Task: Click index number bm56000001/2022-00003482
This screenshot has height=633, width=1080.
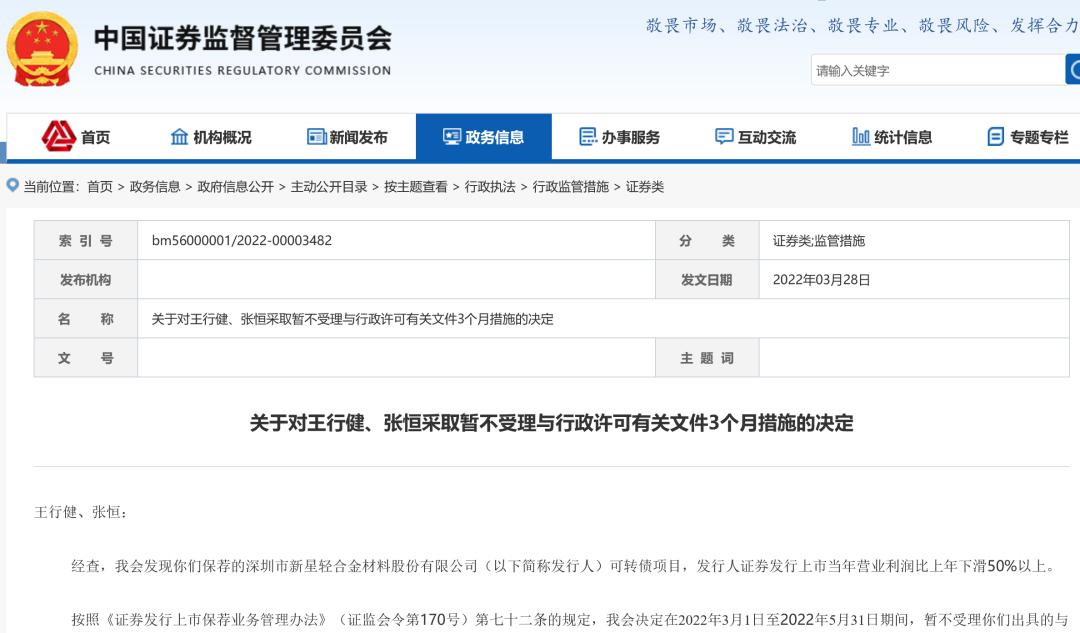Action: point(242,240)
